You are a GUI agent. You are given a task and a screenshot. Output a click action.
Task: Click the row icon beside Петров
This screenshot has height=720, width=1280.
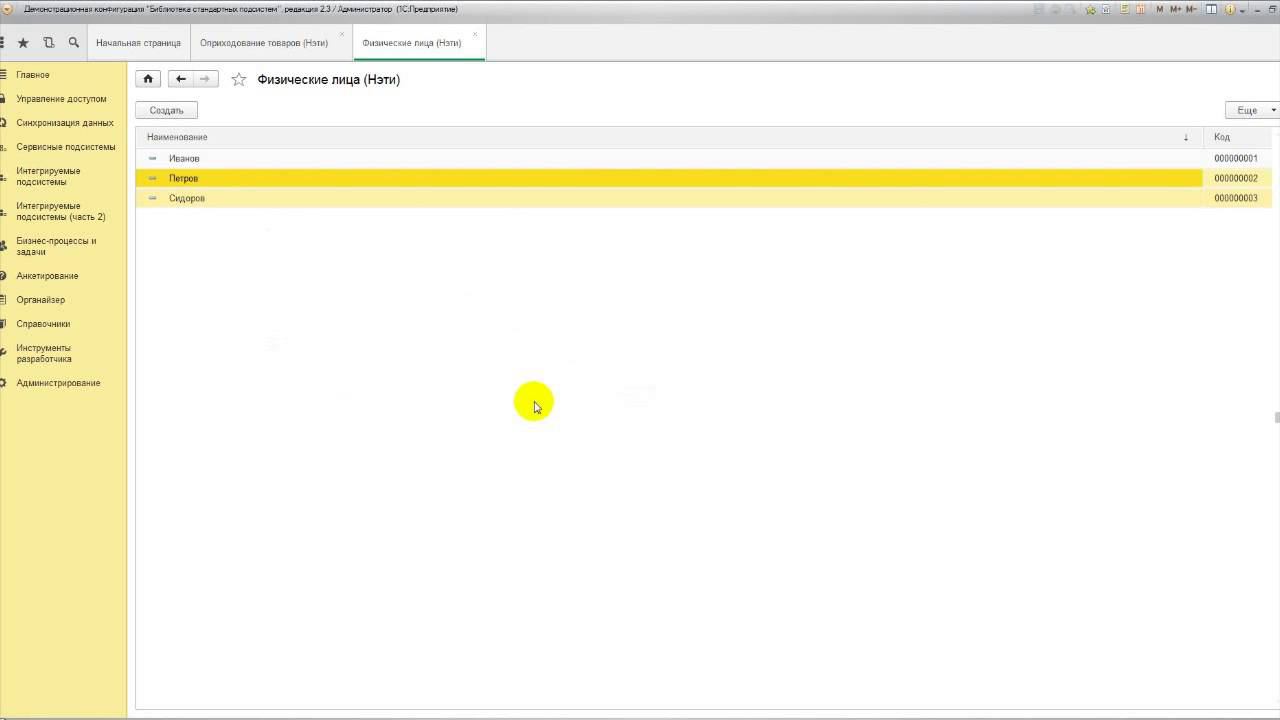coord(153,178)
